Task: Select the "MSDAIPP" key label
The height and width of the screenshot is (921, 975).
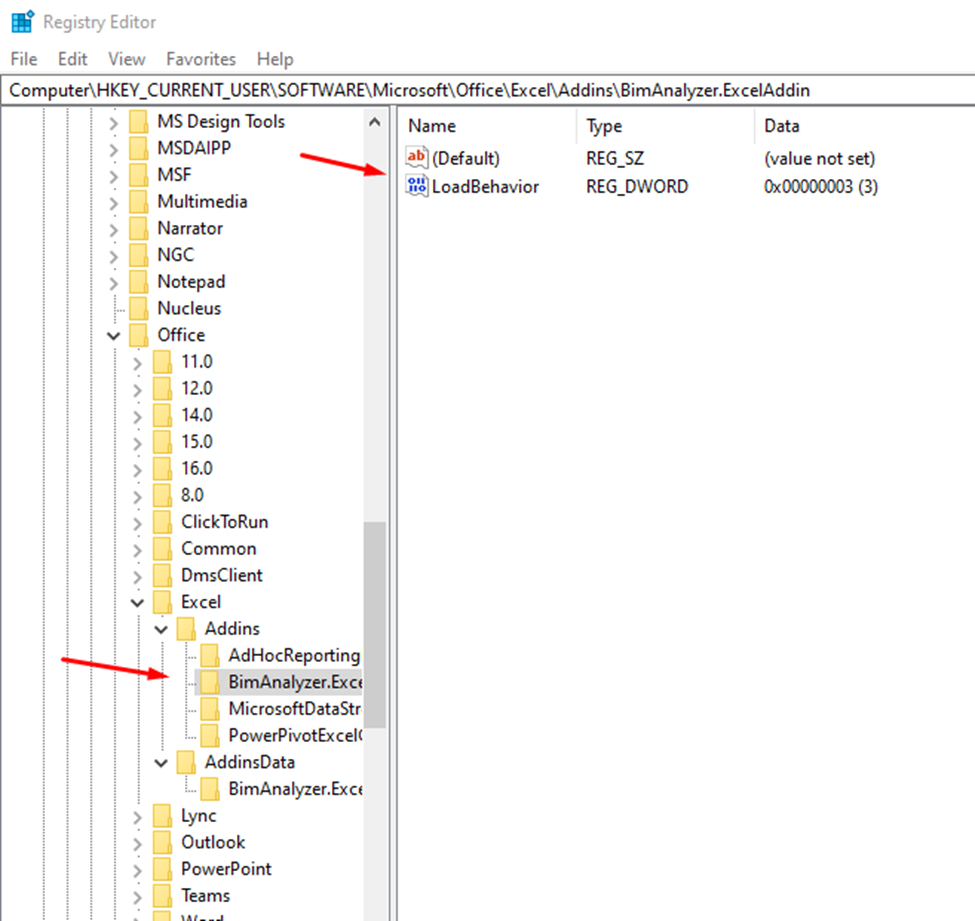Action: coord(194,149)
